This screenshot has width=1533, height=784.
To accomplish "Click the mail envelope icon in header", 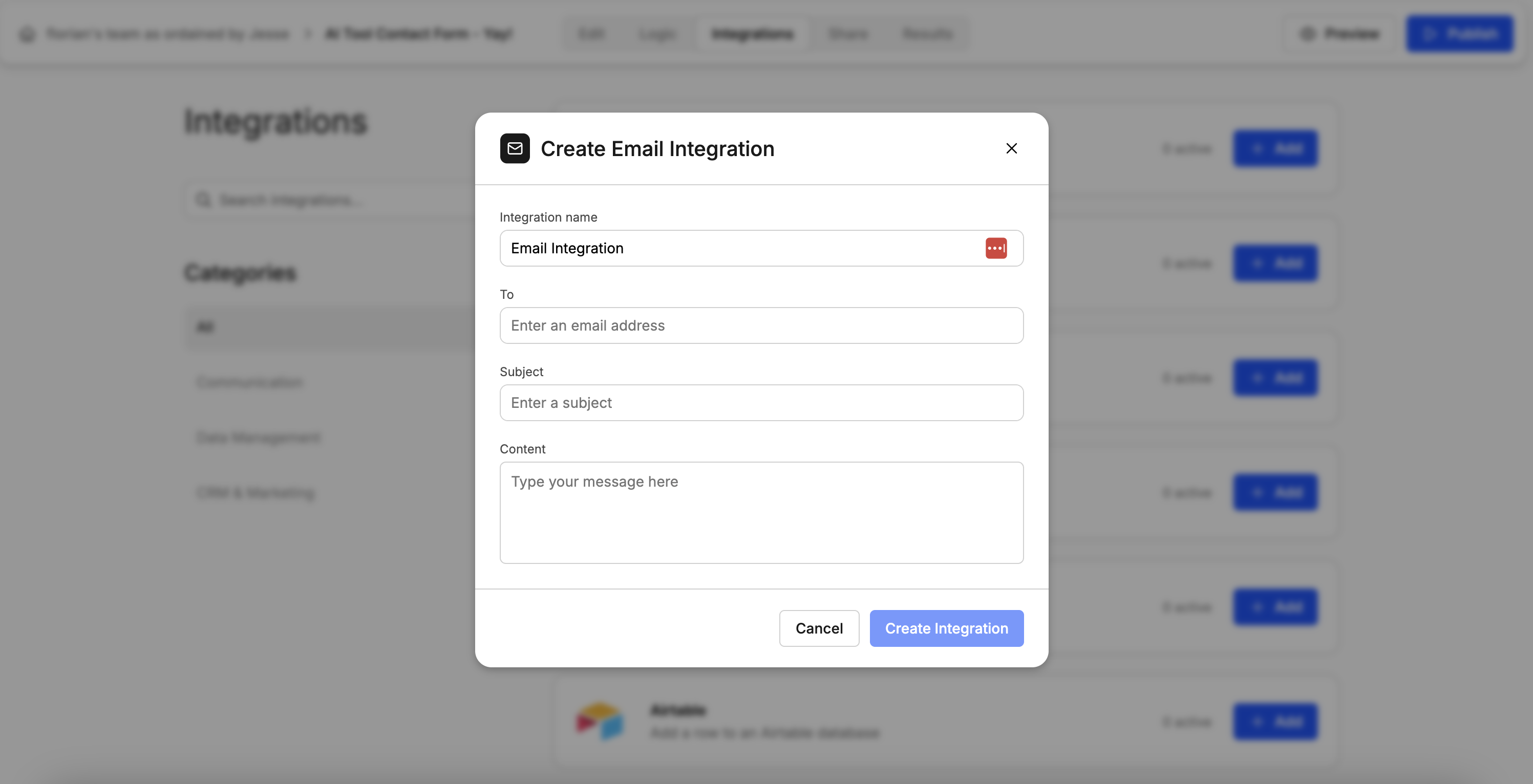I will tap(515, 148).
